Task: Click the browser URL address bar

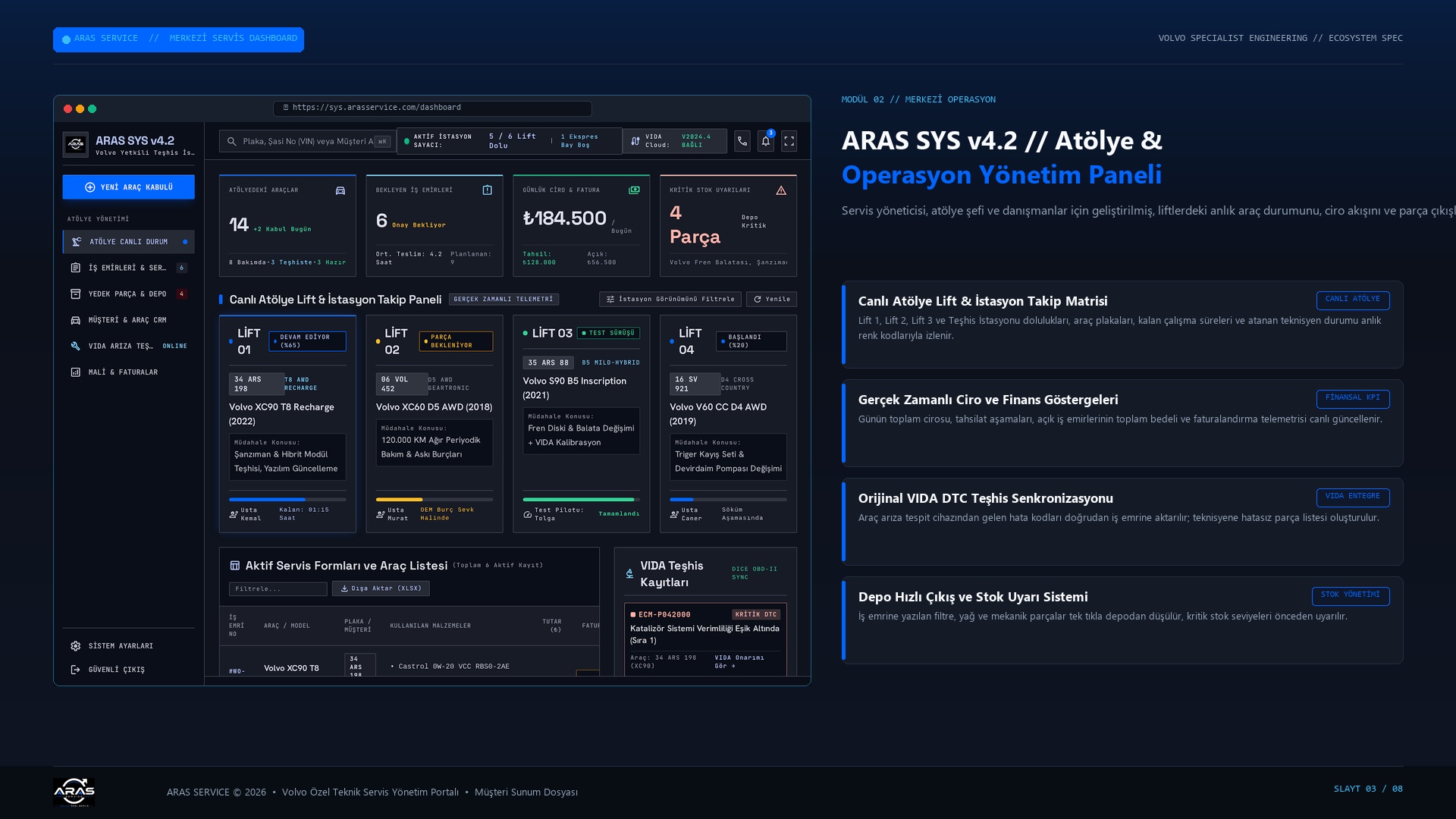Action: 432,108
